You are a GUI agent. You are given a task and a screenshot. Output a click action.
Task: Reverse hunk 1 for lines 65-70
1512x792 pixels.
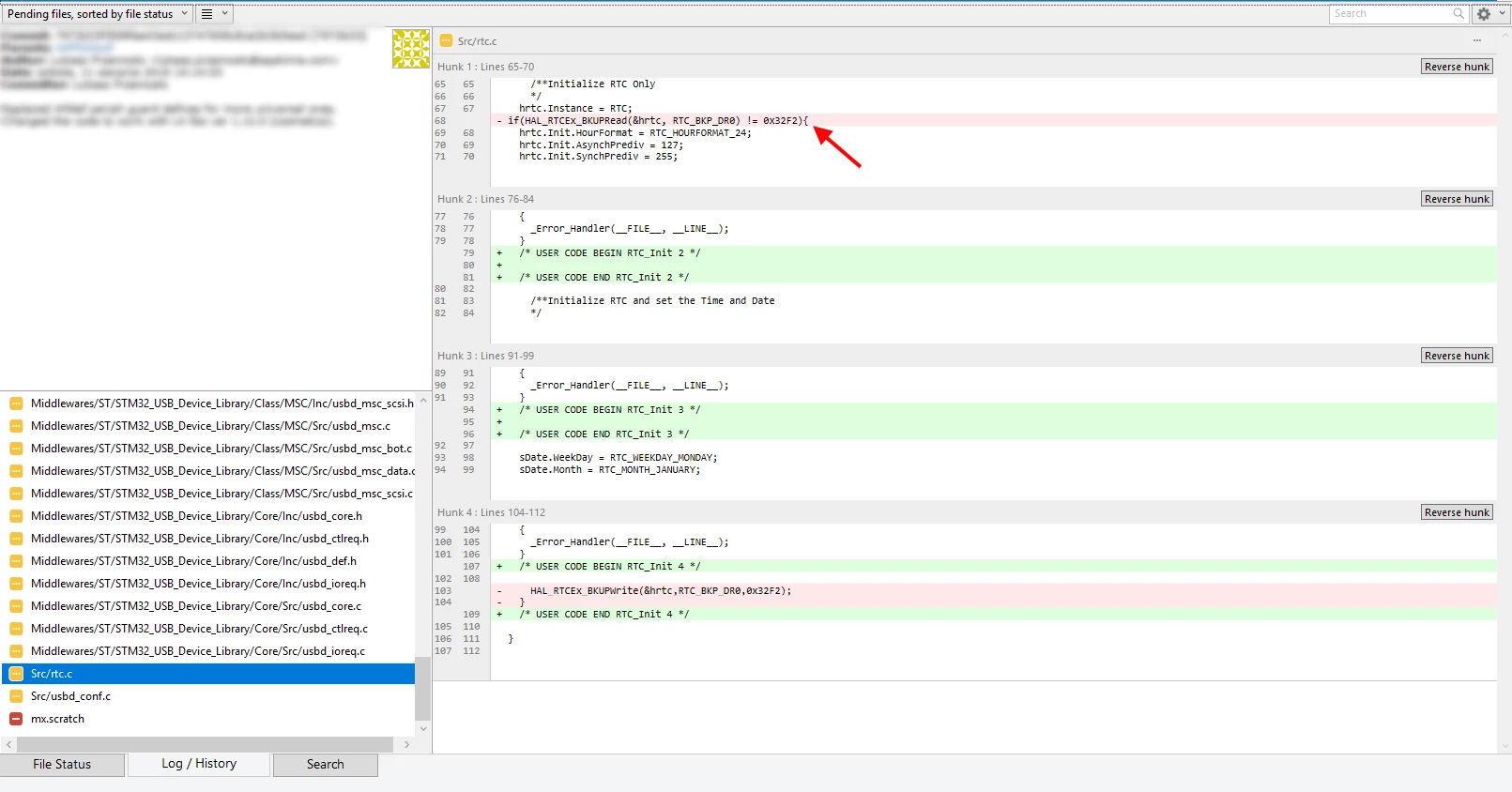click(x=1457, y=67)
